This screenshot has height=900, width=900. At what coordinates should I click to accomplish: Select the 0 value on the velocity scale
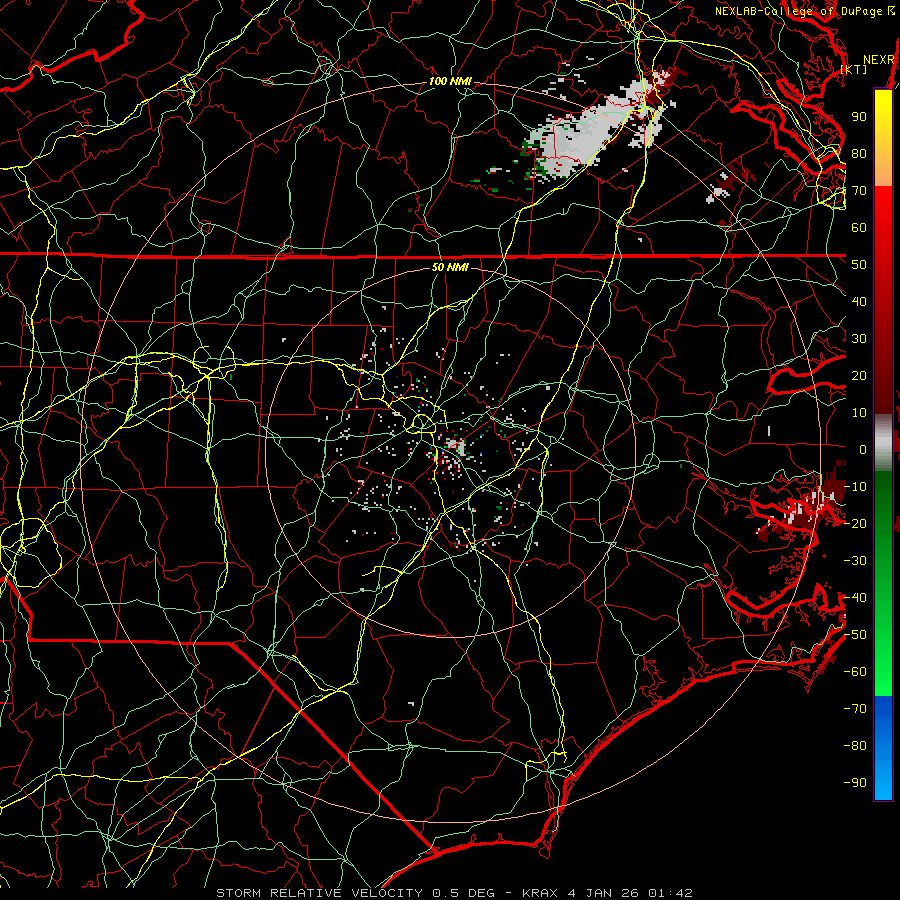863,450
